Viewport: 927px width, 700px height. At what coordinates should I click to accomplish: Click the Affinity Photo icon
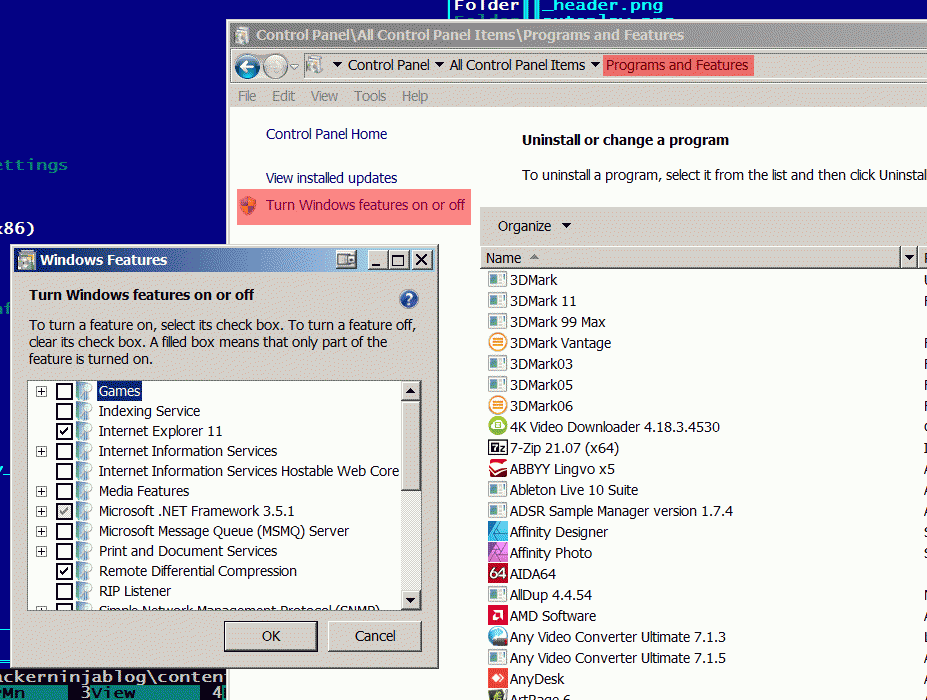tap(497, 552)
